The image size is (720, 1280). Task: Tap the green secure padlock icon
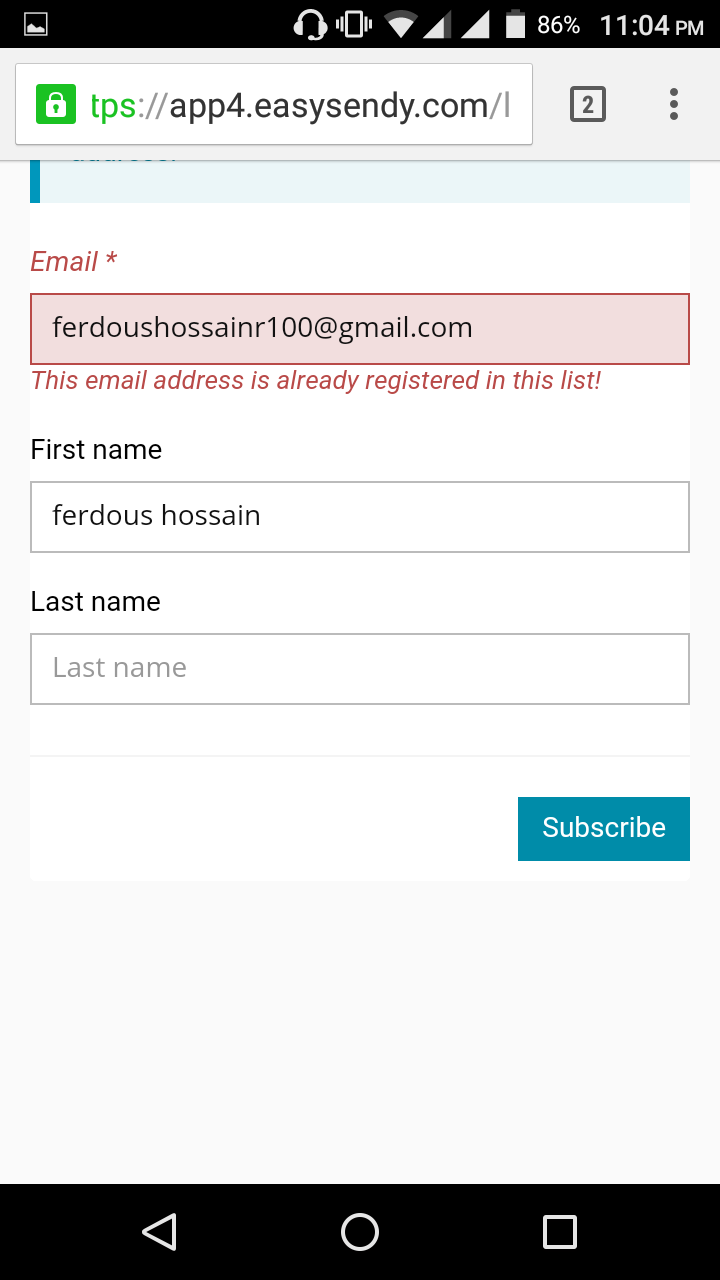pos(56,104)
